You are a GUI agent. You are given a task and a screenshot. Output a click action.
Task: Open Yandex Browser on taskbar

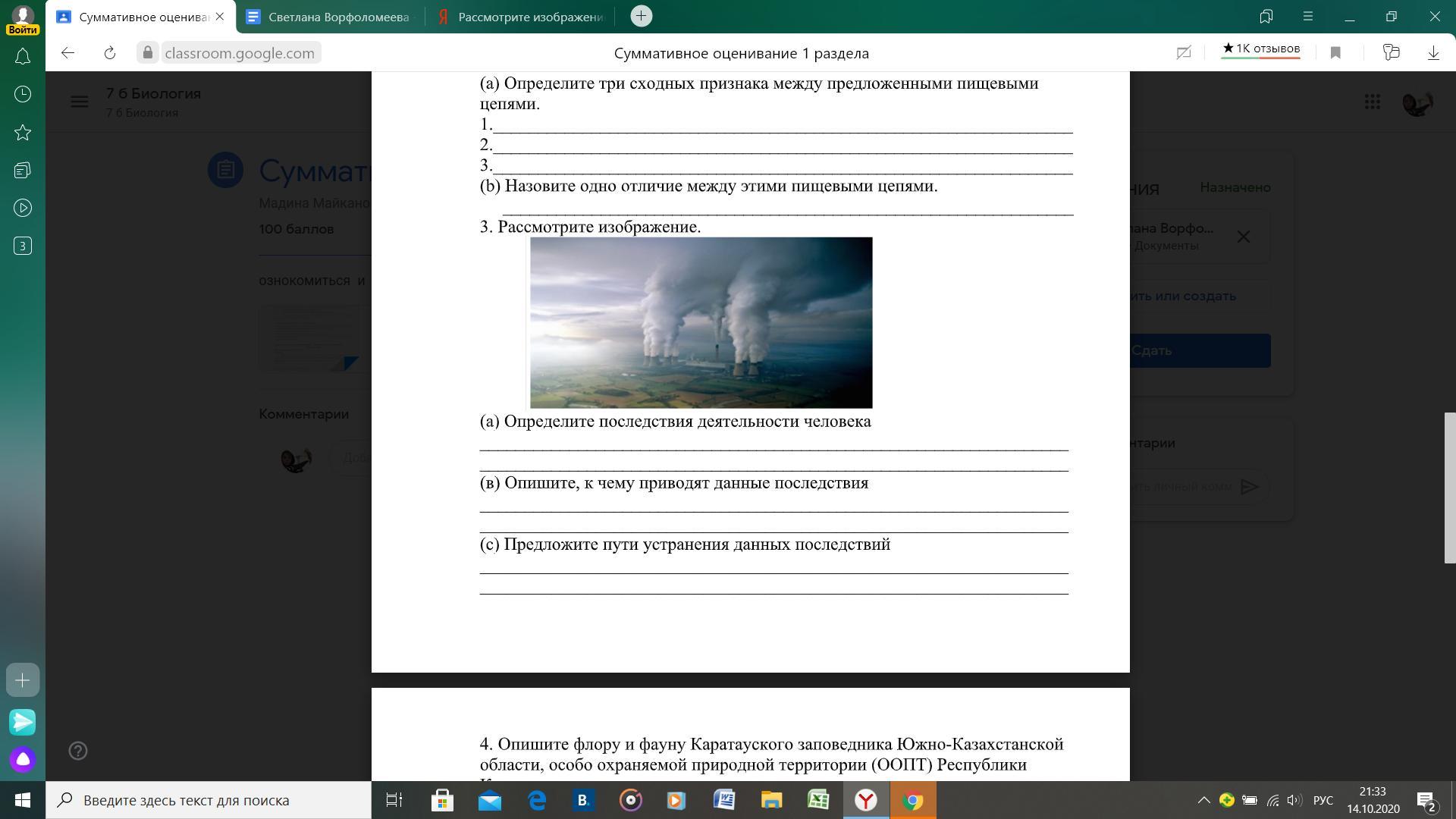[866, 800]
